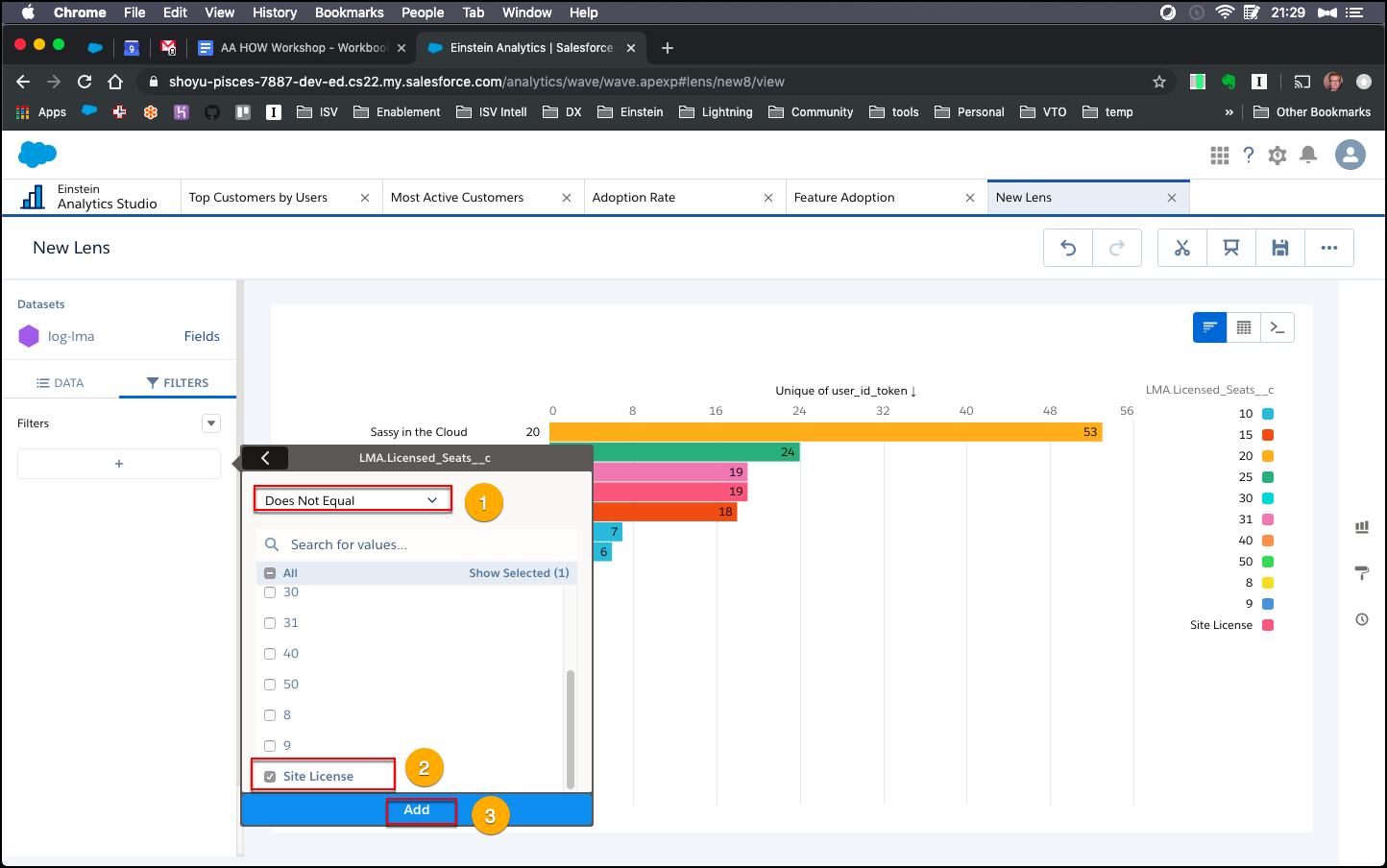This screenshot has height=868, width=1387.
Task: Click Show Selected (1) link
Action: (519, 573)
